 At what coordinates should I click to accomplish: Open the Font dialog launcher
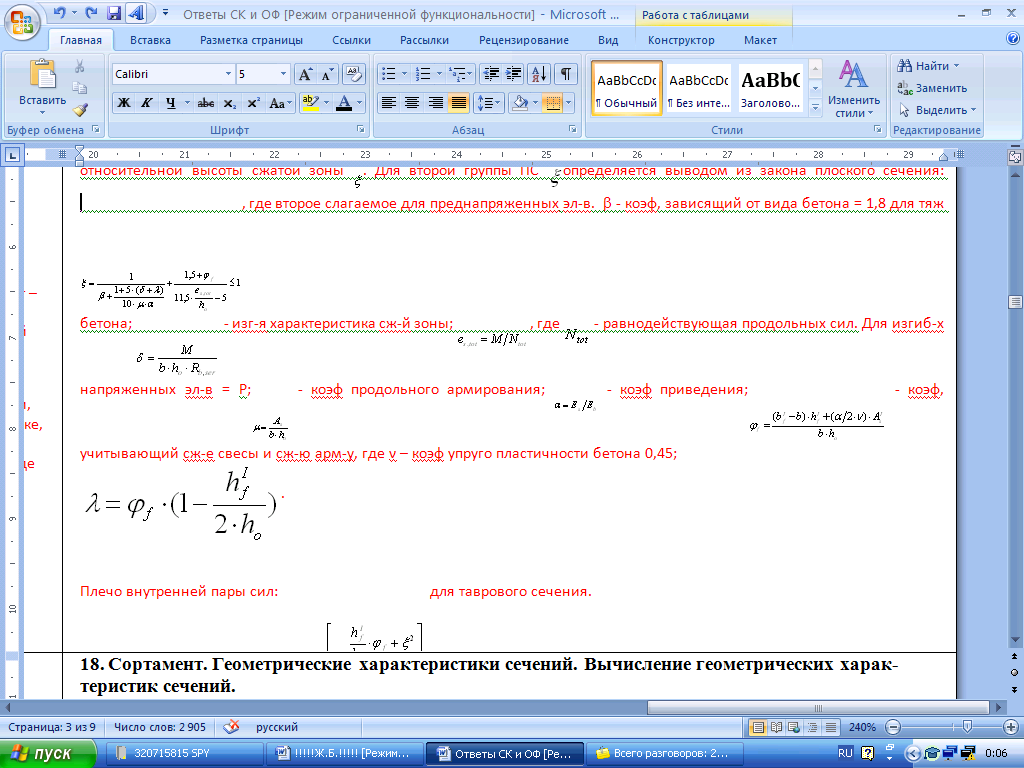(360, 129)
